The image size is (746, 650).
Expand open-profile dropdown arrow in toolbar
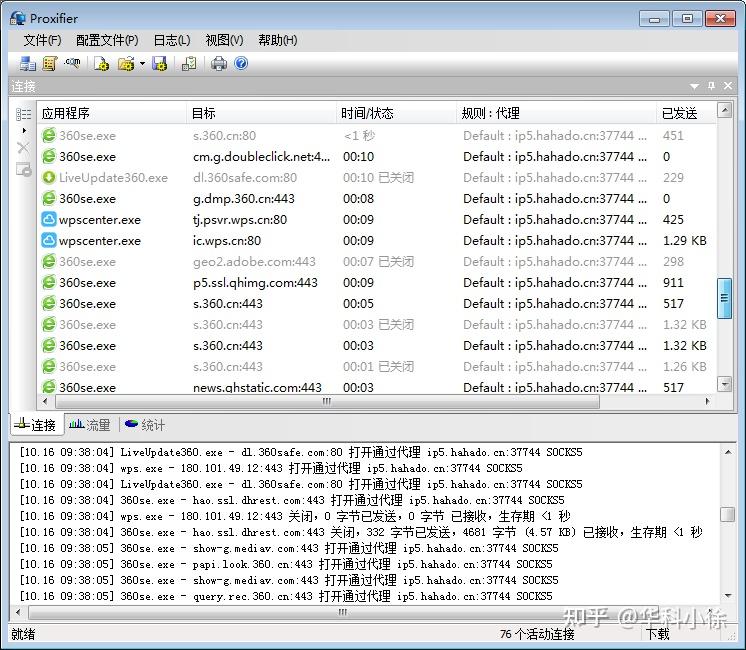point(142,63)
